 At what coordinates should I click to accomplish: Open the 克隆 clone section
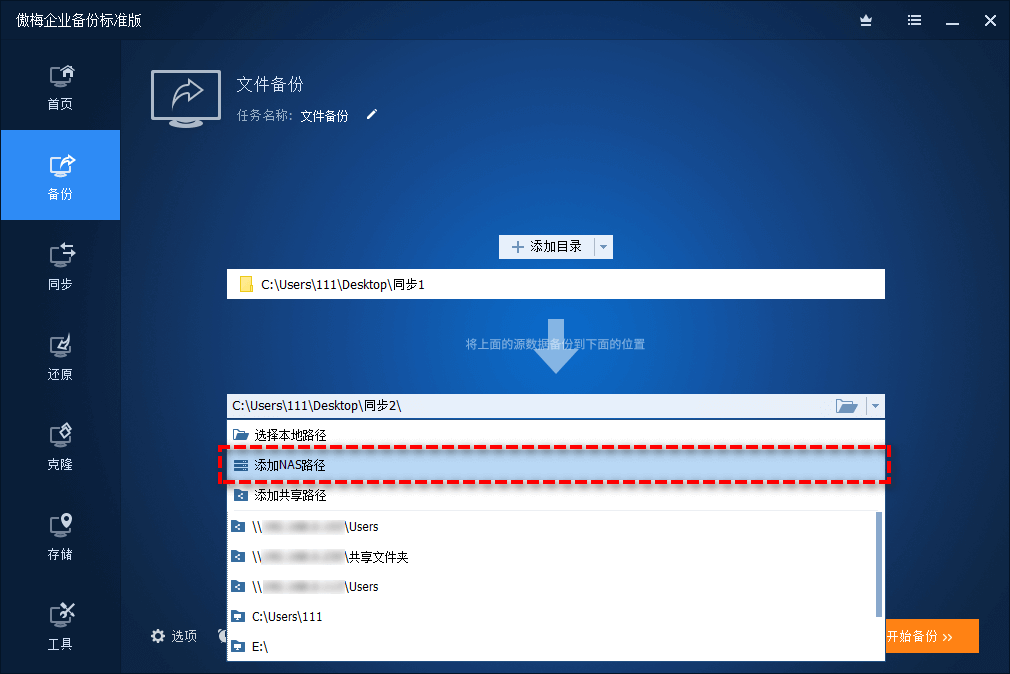coord(61,446)
